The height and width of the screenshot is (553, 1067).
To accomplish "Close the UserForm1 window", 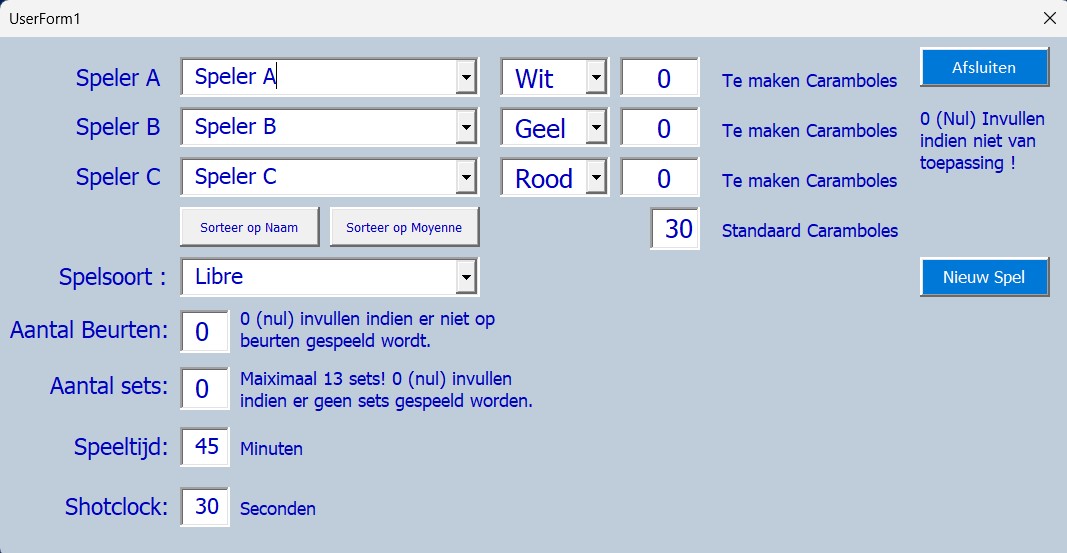I will pos(1049,18).
